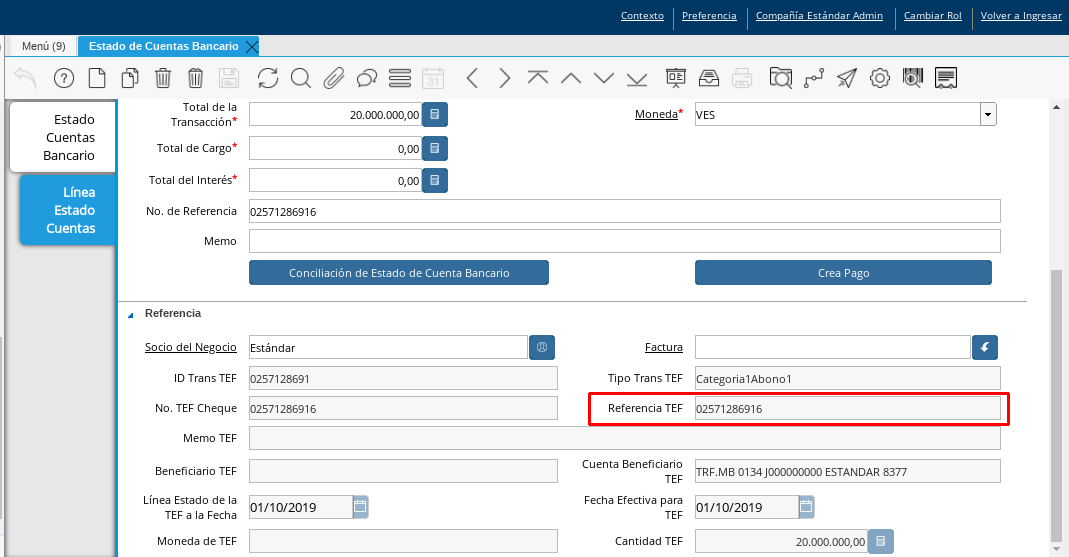Image resolution: width=1069 pixels, height=557 pixels.
Task: Click into the Memo input field
Action: [x=624, y=241]
